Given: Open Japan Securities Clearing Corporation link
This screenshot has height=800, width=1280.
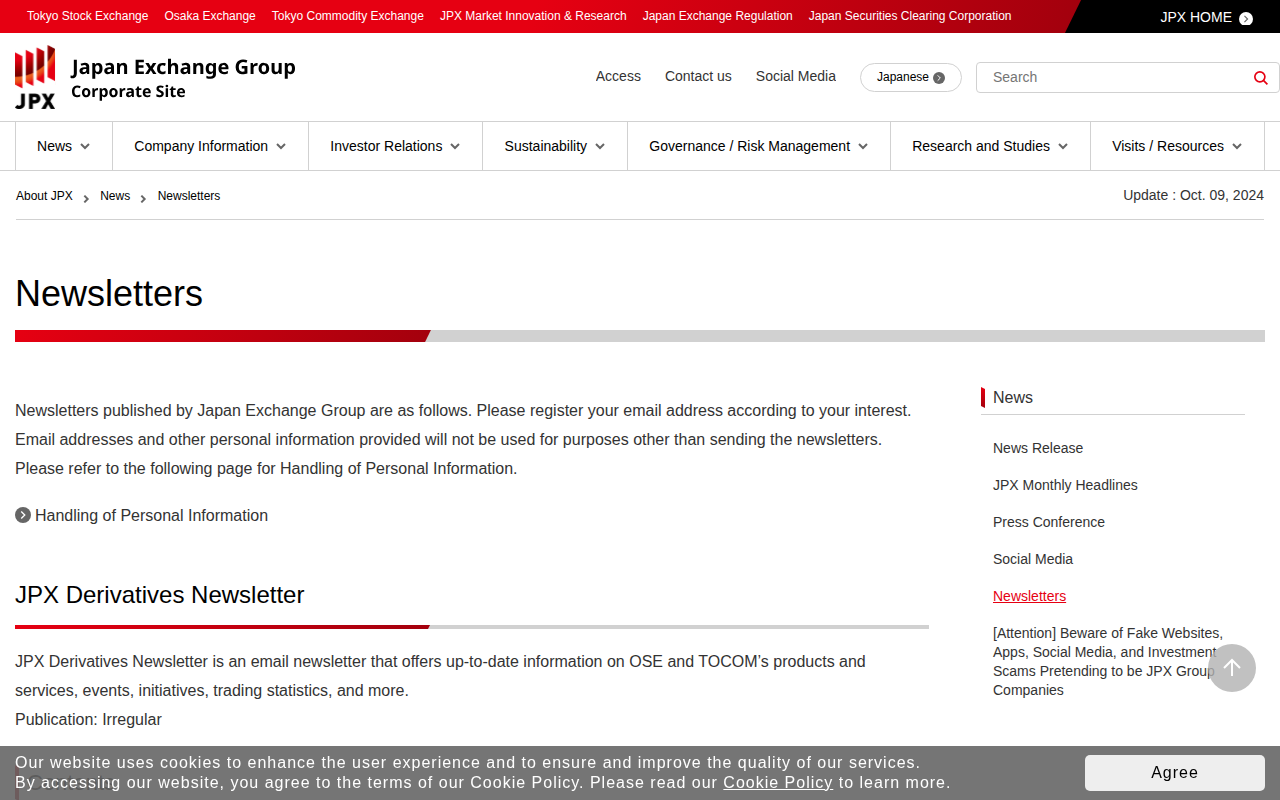Looking at the screenshot, I should coord(910,16).
